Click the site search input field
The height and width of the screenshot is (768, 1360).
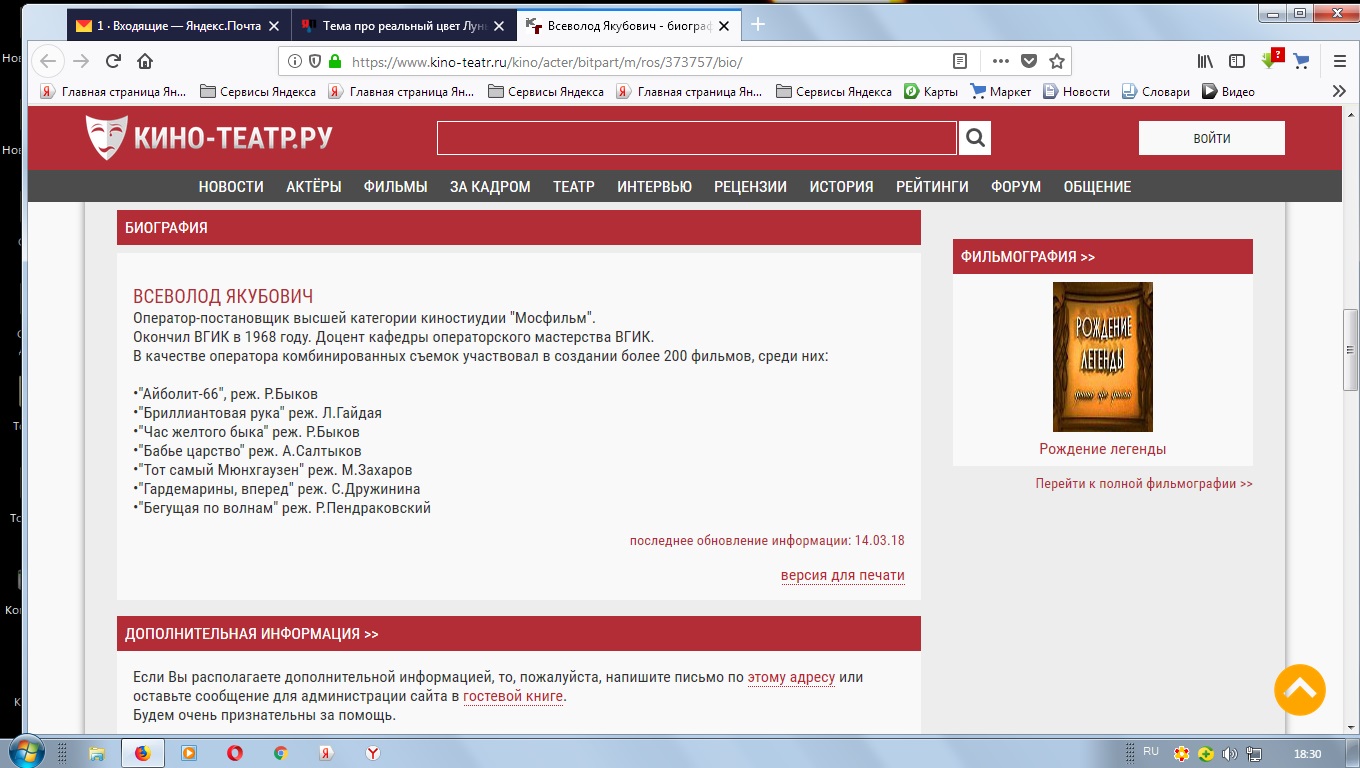click(697, 138)
